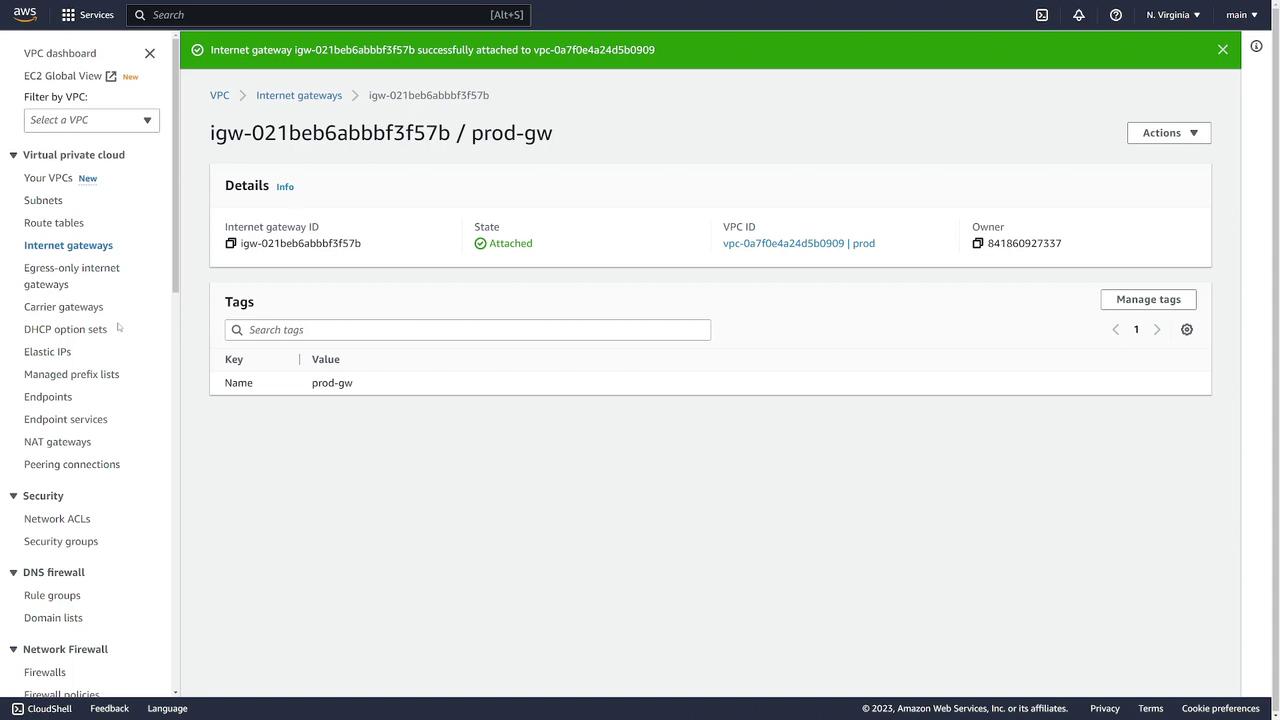Image resolution: width=1280 pixels, height=720 pixels.
Task: Open Subnets in the sidebar
Action: coord(43,200)
